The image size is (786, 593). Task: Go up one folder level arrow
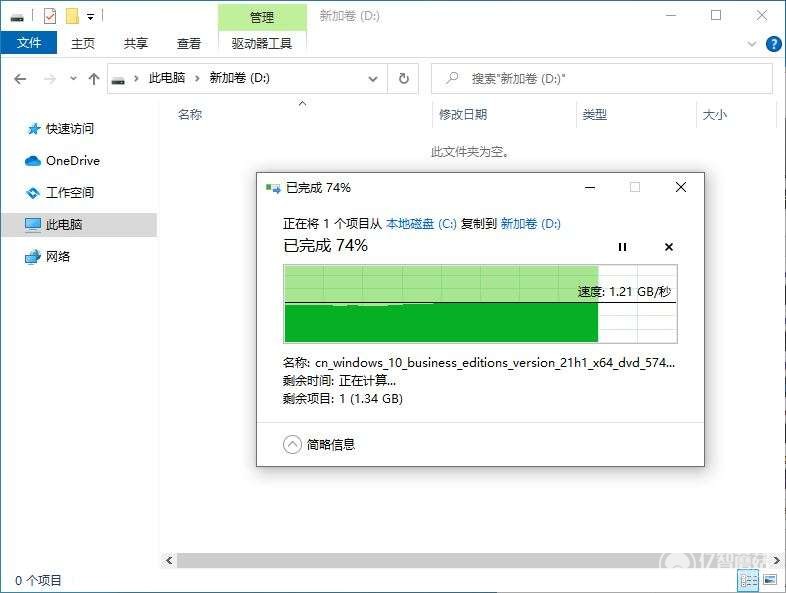tap(94, 79)
